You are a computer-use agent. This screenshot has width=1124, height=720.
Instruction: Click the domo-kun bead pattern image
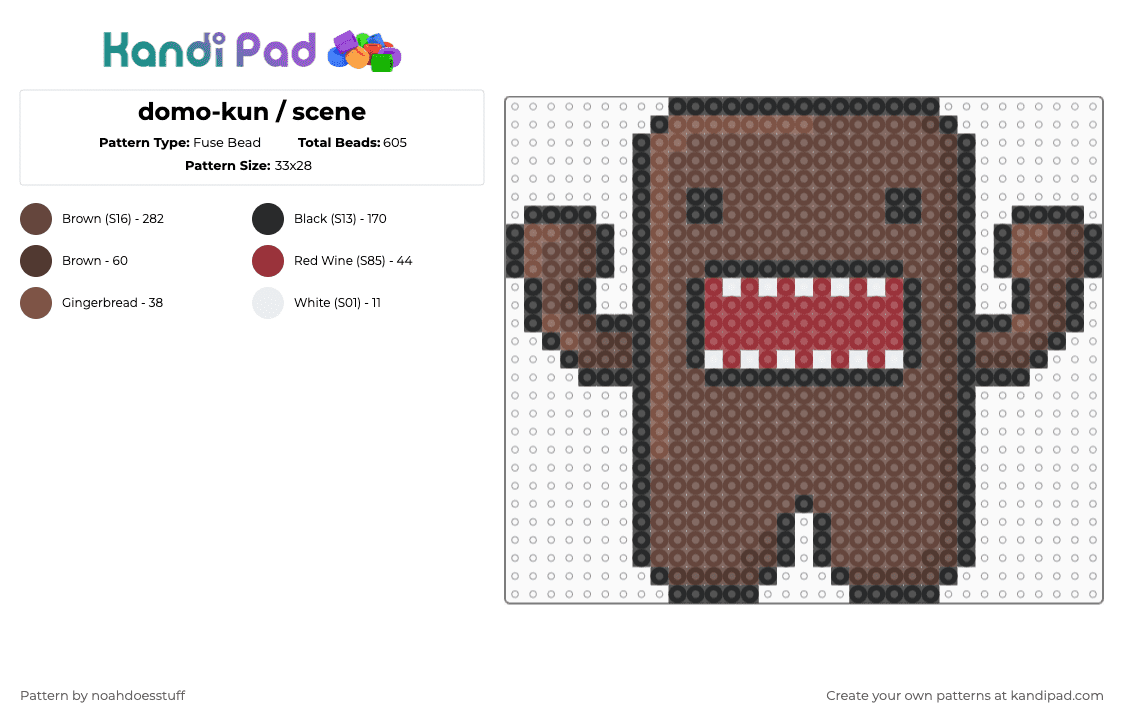point(804,350)
